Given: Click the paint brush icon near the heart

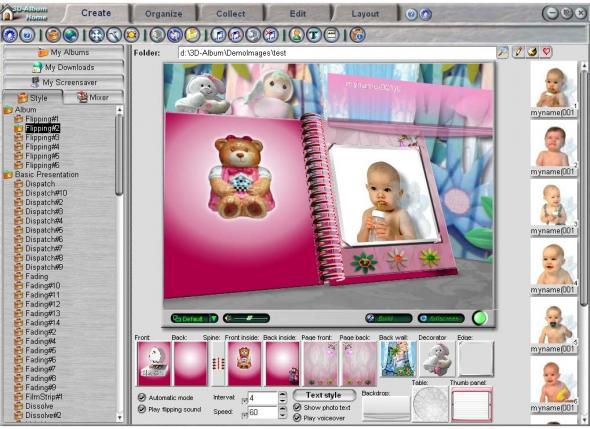Looking at the screenshot, I should coord(532,52).
